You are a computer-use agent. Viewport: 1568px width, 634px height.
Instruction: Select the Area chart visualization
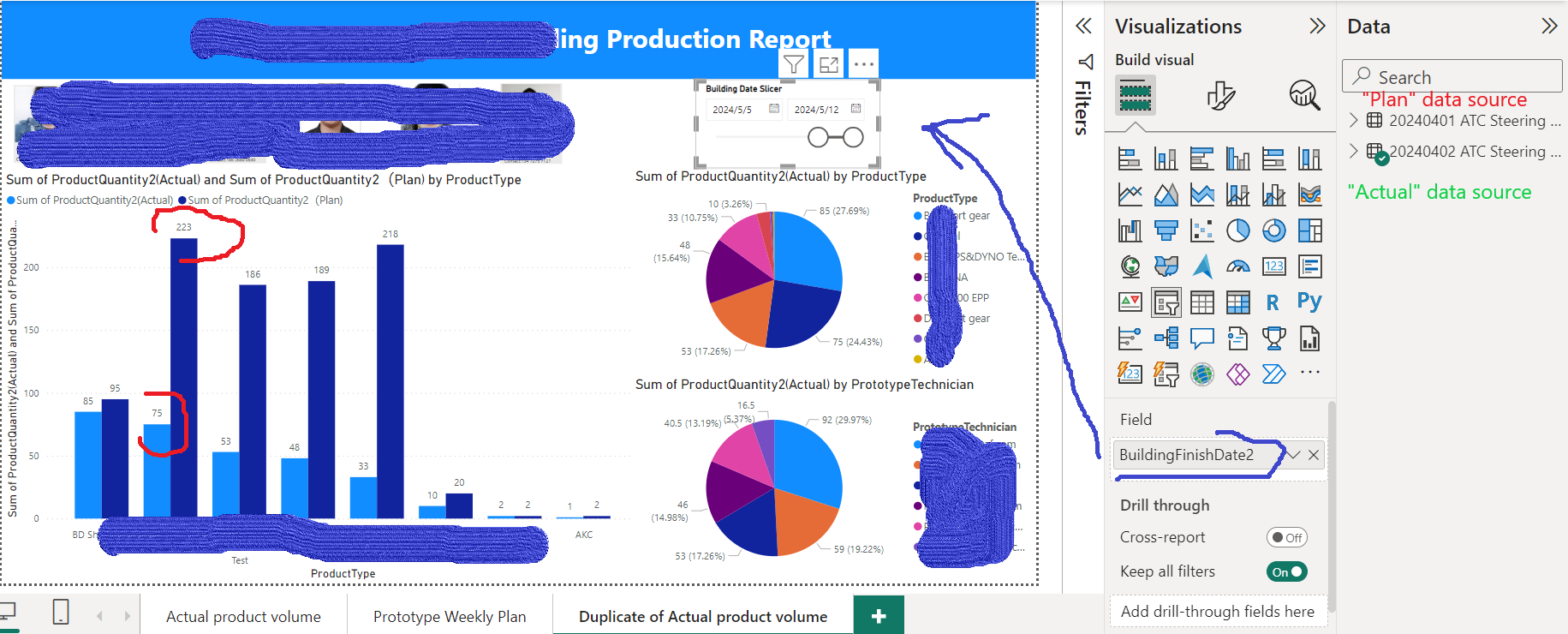point(1166,194)
